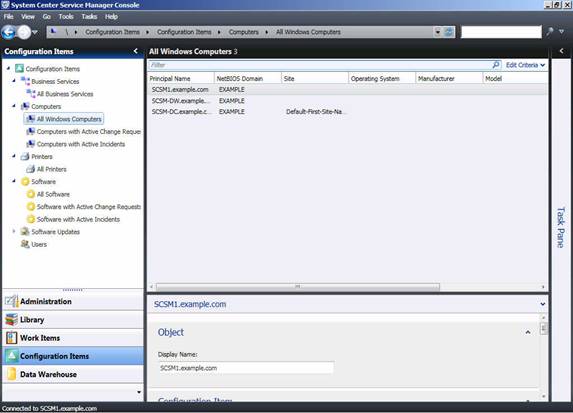Switch to the Library workspace
The height and width of the screenshot is (413, 573).
pyautogui.click(x=73, y=320)
